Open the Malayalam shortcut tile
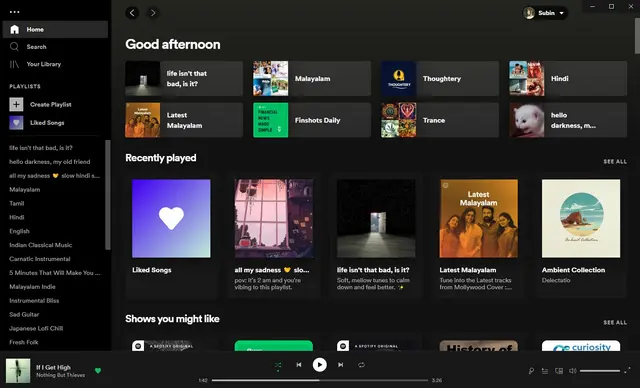This screenshot has width=640, height=388. point(312,78)
